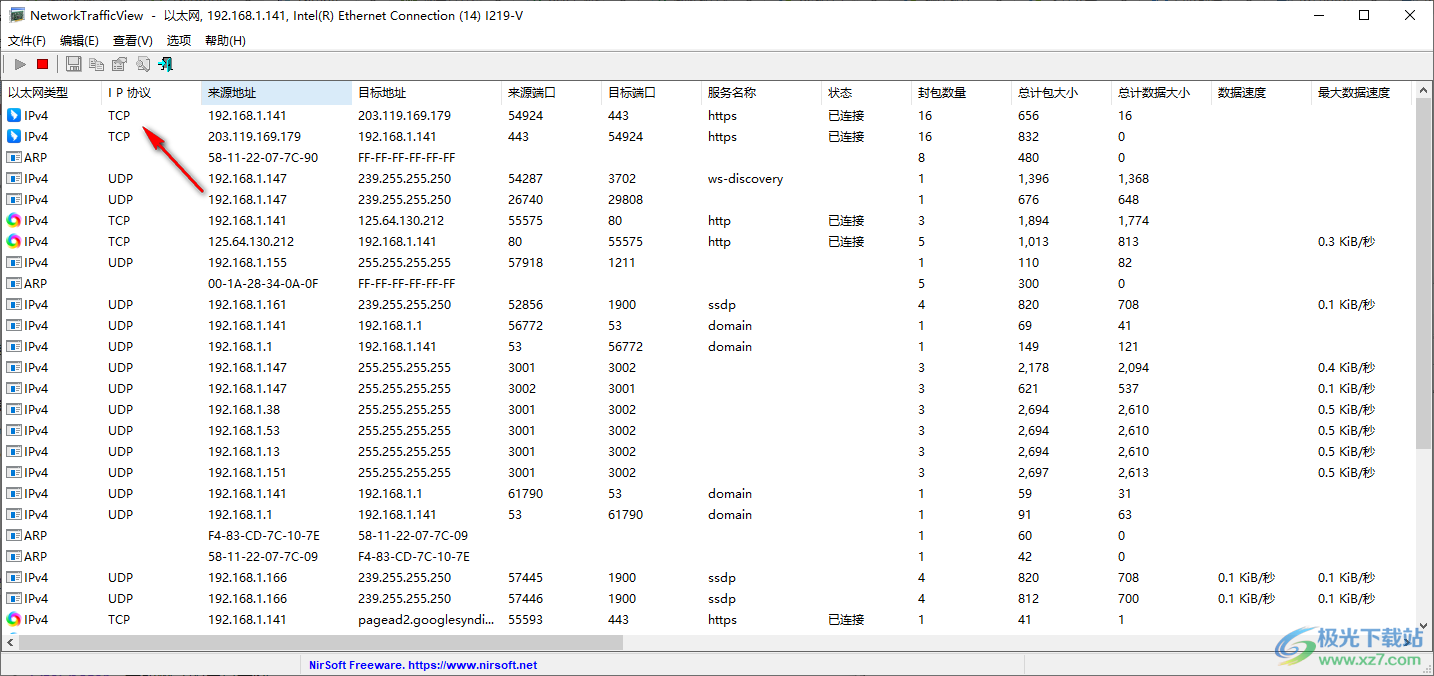
Task: Click the row icon for the 192.168.1.155 entry
Action: pos(14,262)
